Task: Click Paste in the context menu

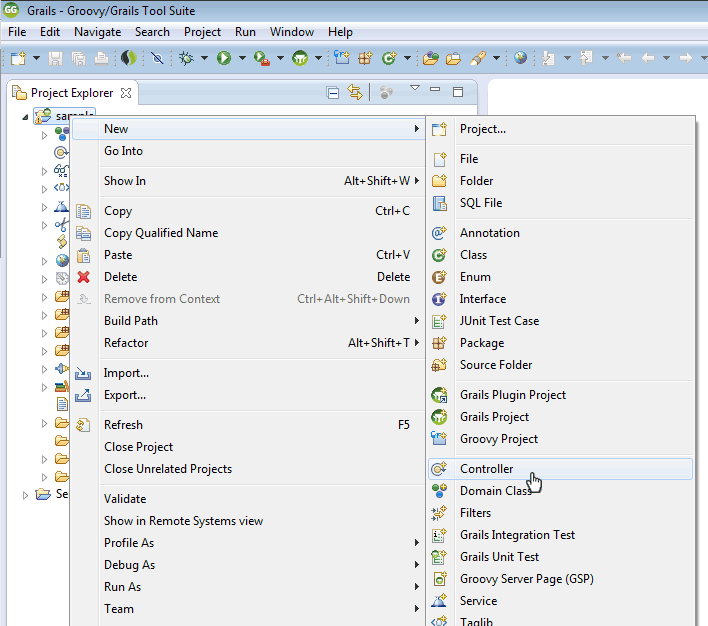Action: 248,255
